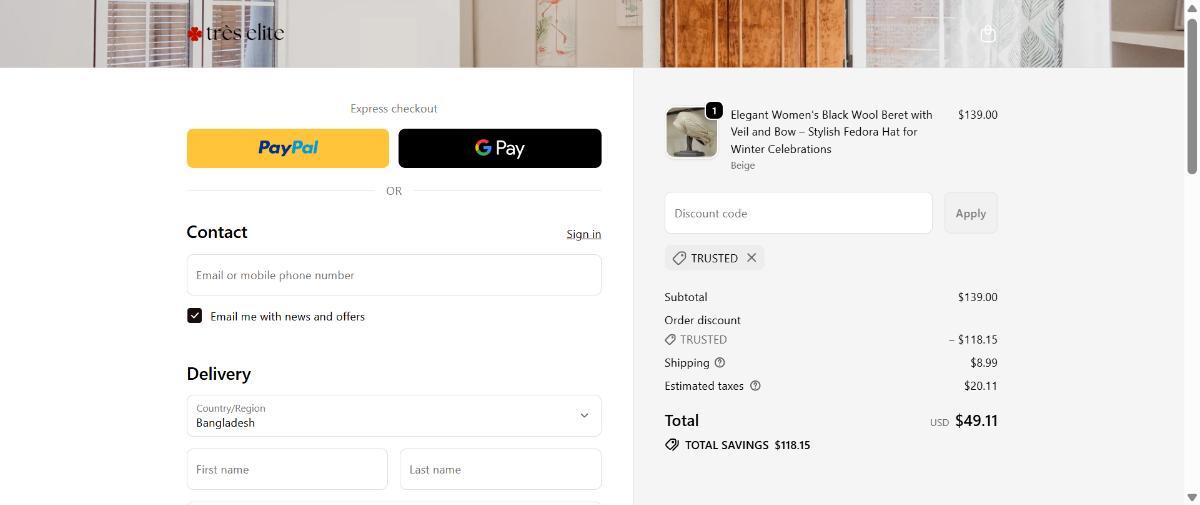Screen dimensions: 1200x505
Task: Click the beret product thumbnail
Action: [x=691, y=133]
